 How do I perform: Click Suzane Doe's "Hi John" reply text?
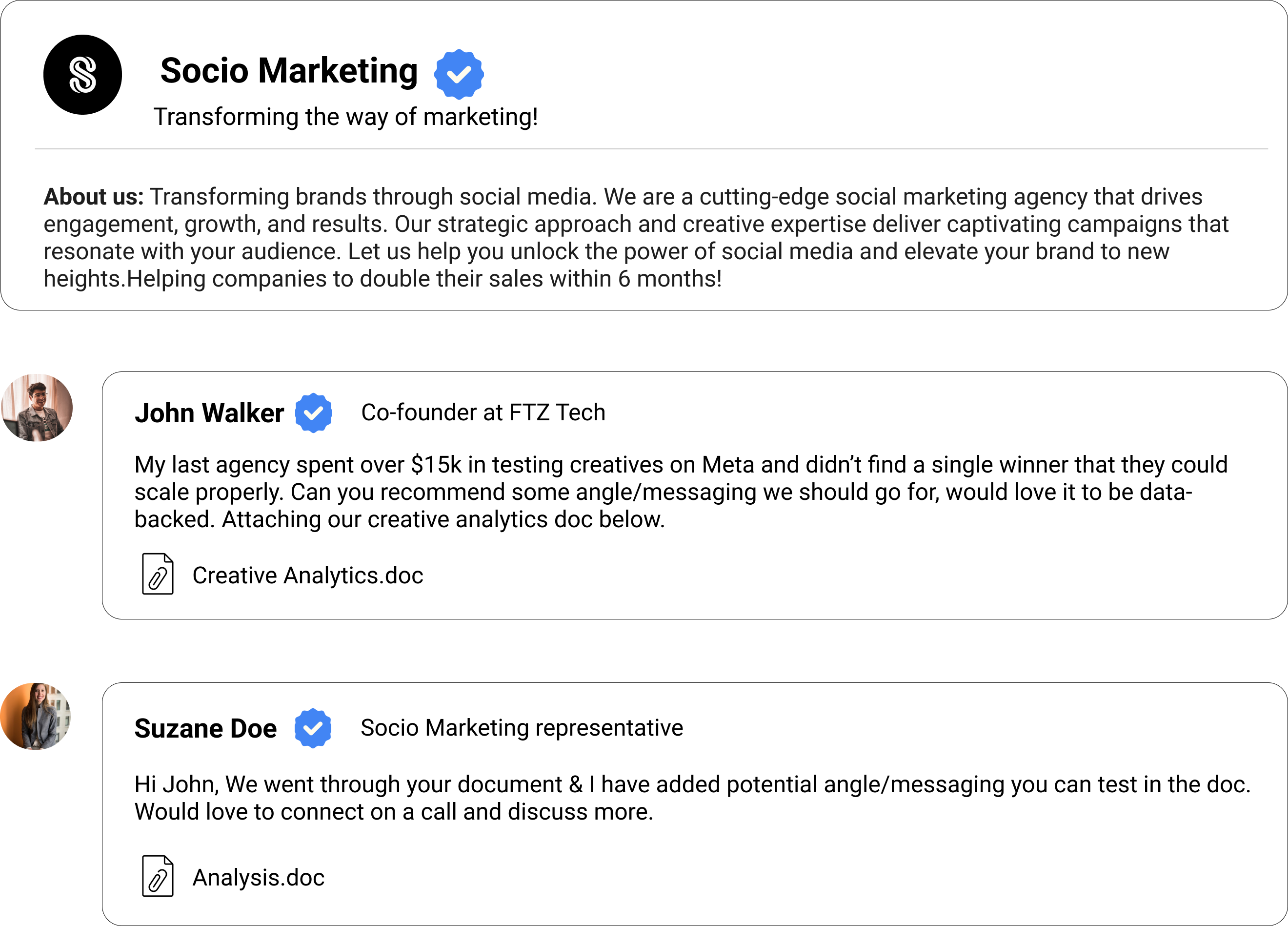click(x=692, y=798)
